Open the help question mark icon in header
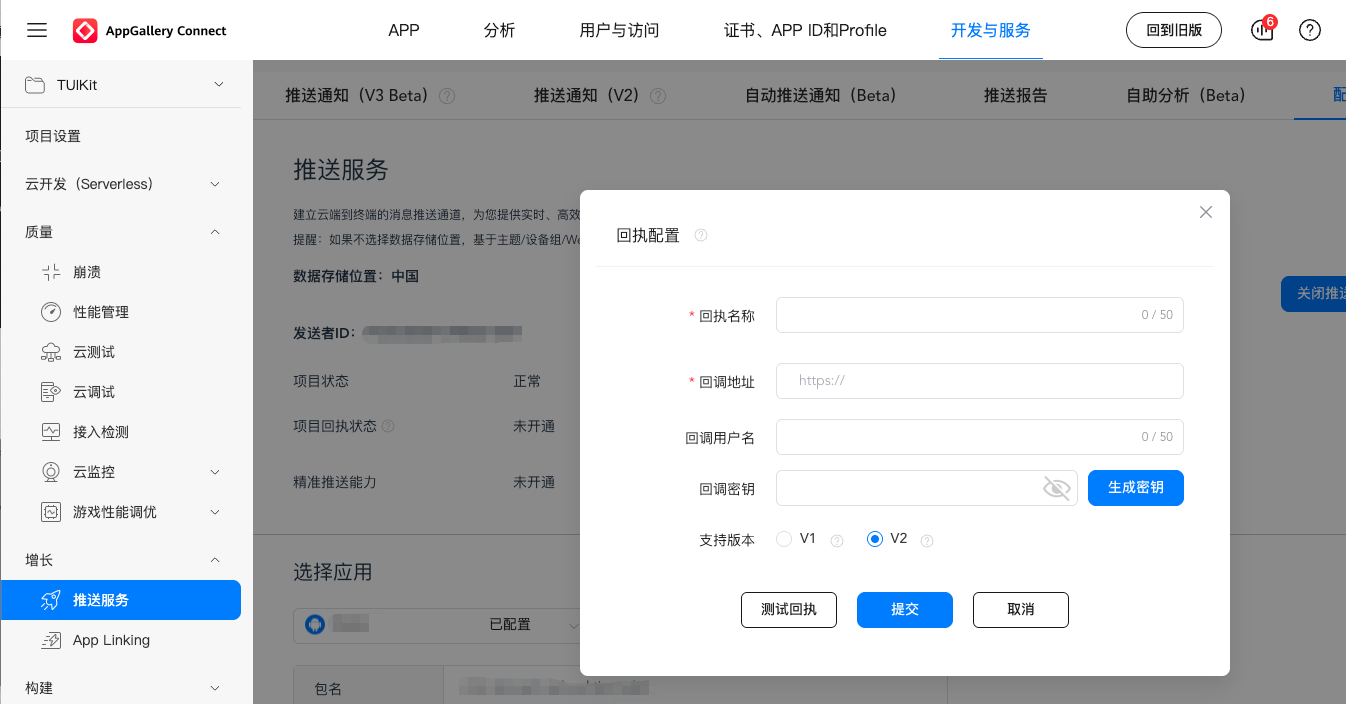This screenshot has width=1346, height=704. pos(1310,30)
